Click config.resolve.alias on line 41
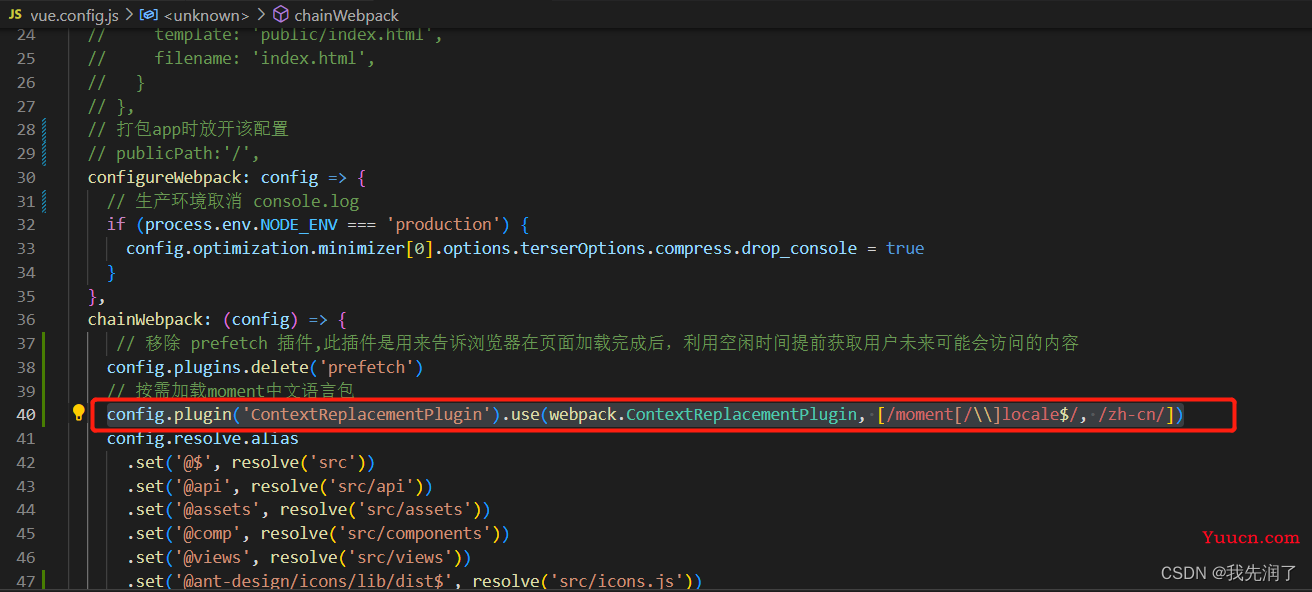Screen dimensions: 1312x592 tap(203, 438)
